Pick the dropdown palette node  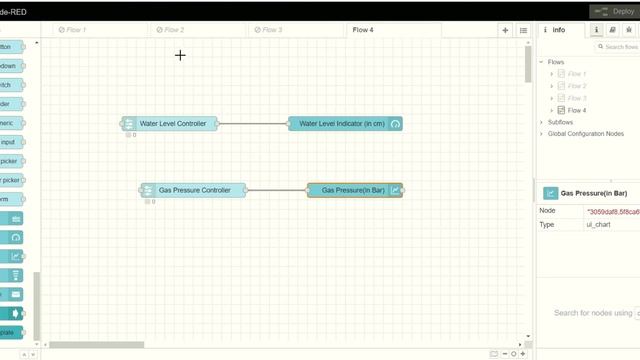11,66
